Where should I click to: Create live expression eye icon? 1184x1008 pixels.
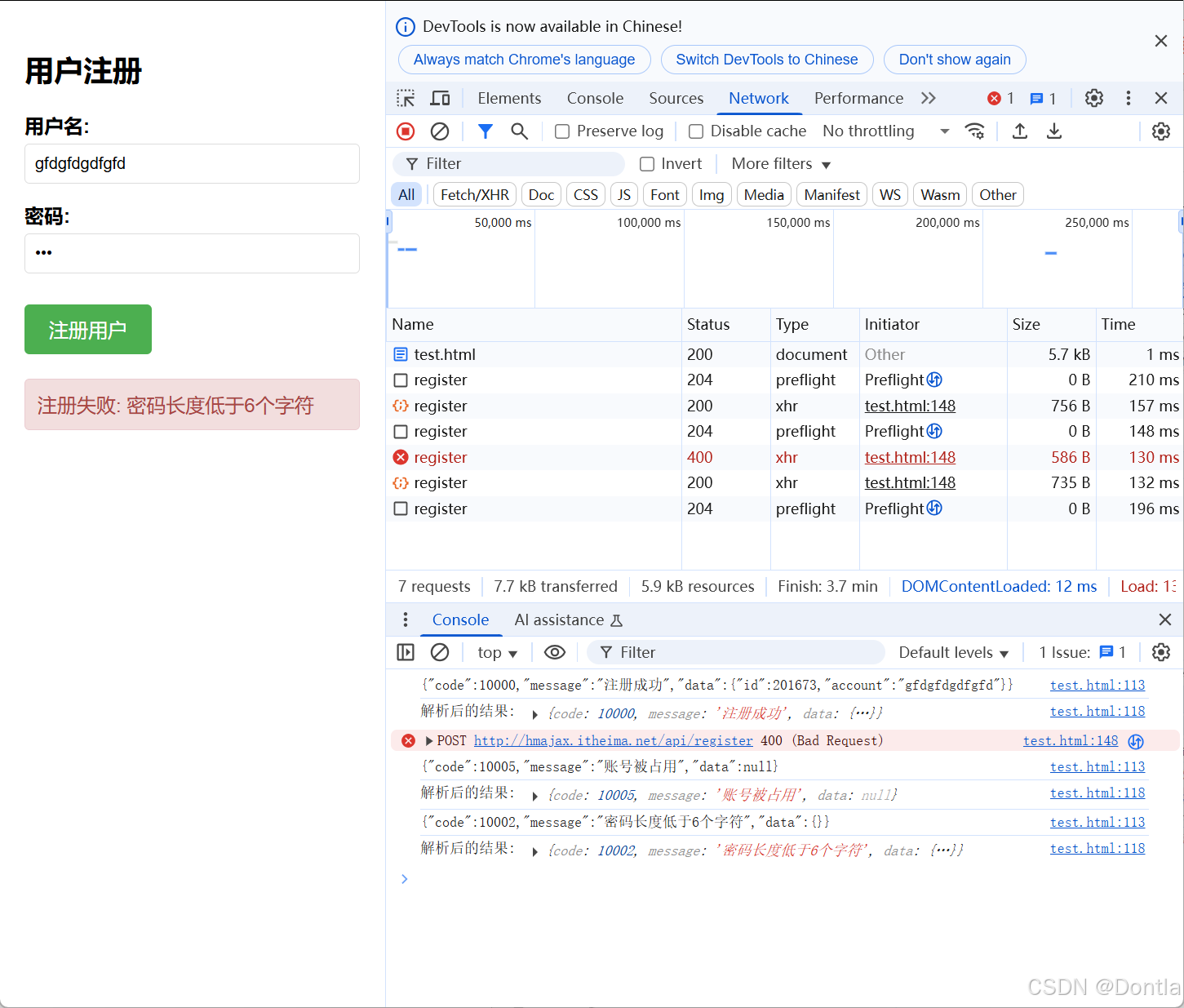(555, 652)
